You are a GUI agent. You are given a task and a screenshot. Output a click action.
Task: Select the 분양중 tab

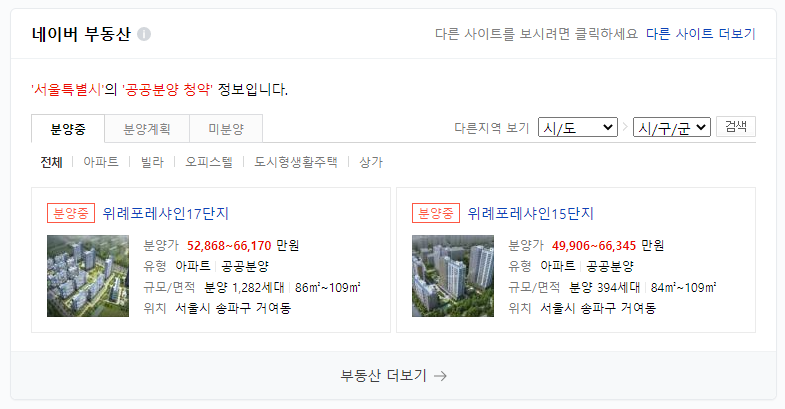pyautogui.click(x=68, y=129)
